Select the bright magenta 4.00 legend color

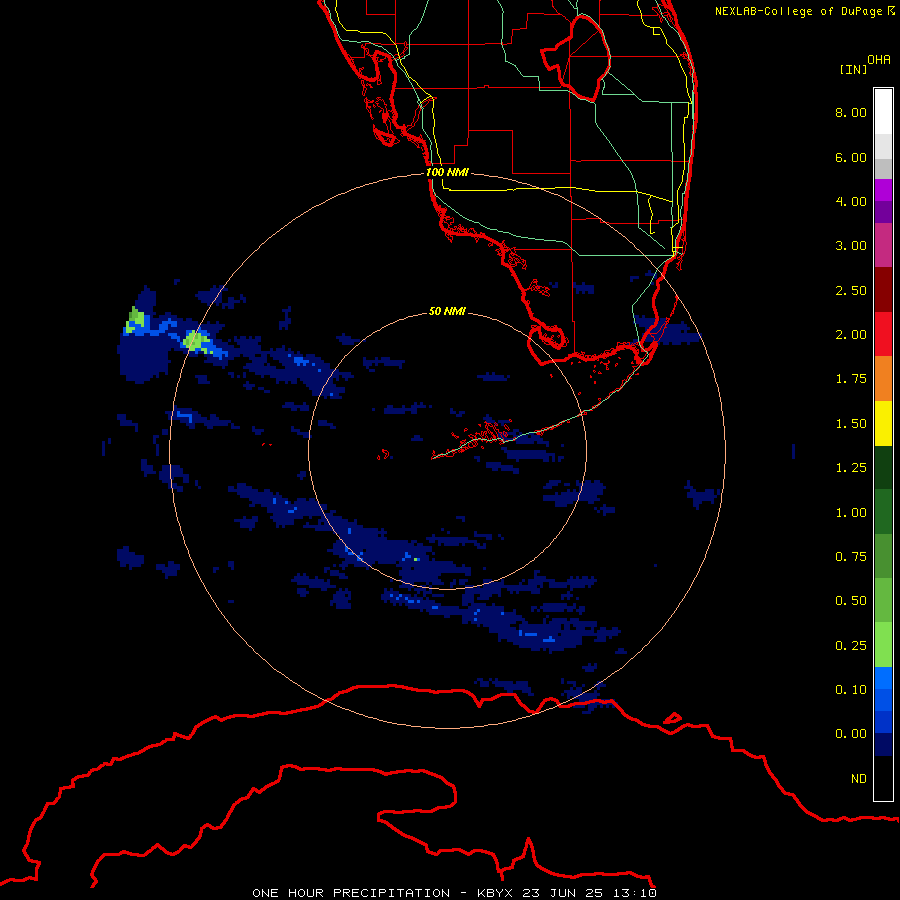[883, 190]
